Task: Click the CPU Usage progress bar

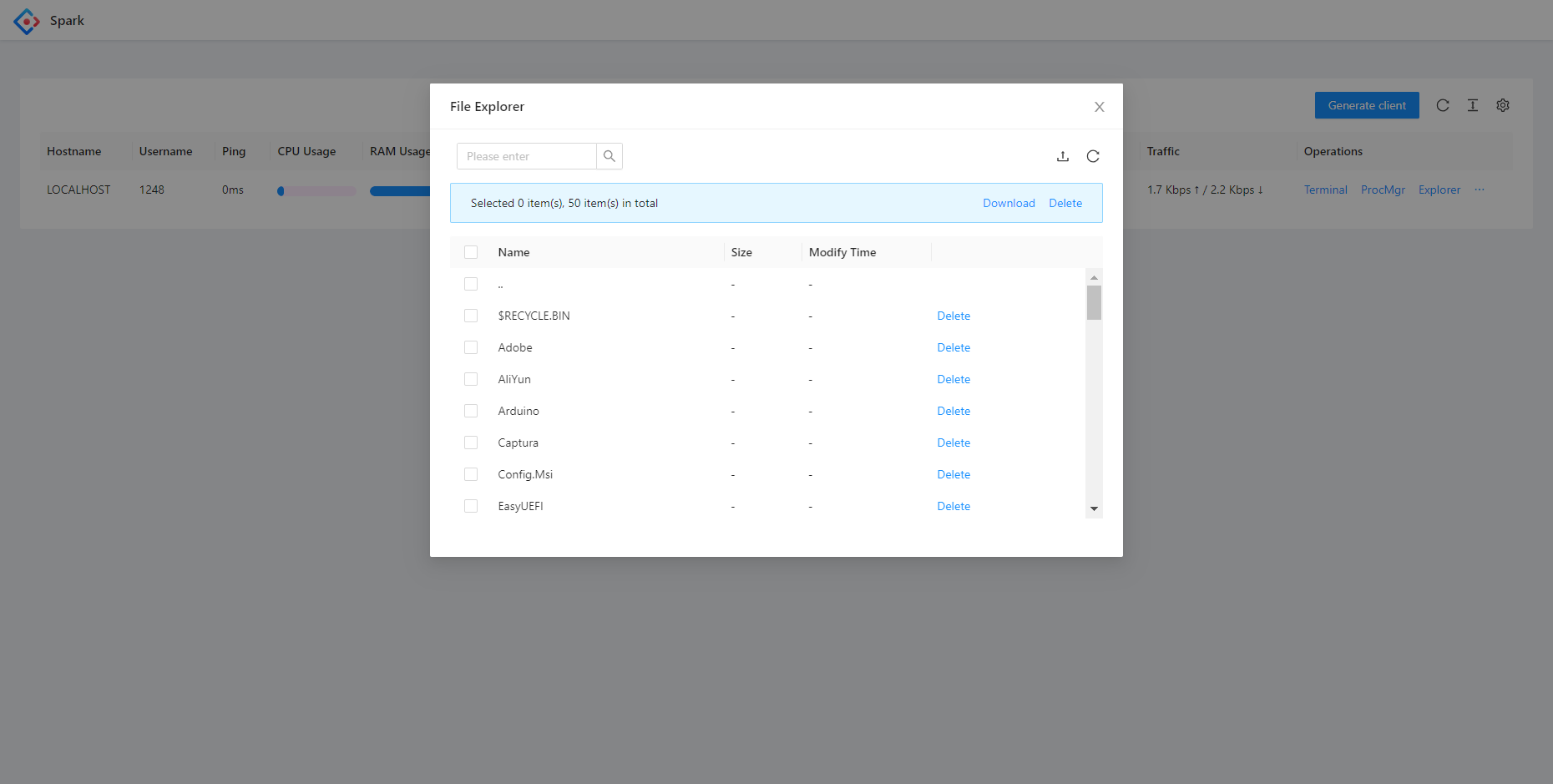Action: click(316, 191)
